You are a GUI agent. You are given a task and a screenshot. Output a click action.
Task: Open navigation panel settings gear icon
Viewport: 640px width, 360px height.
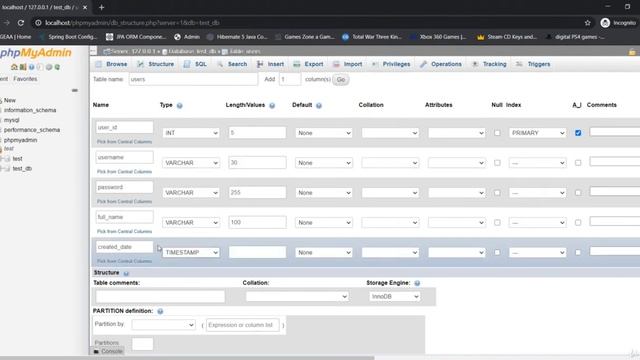tap(49, 67)
